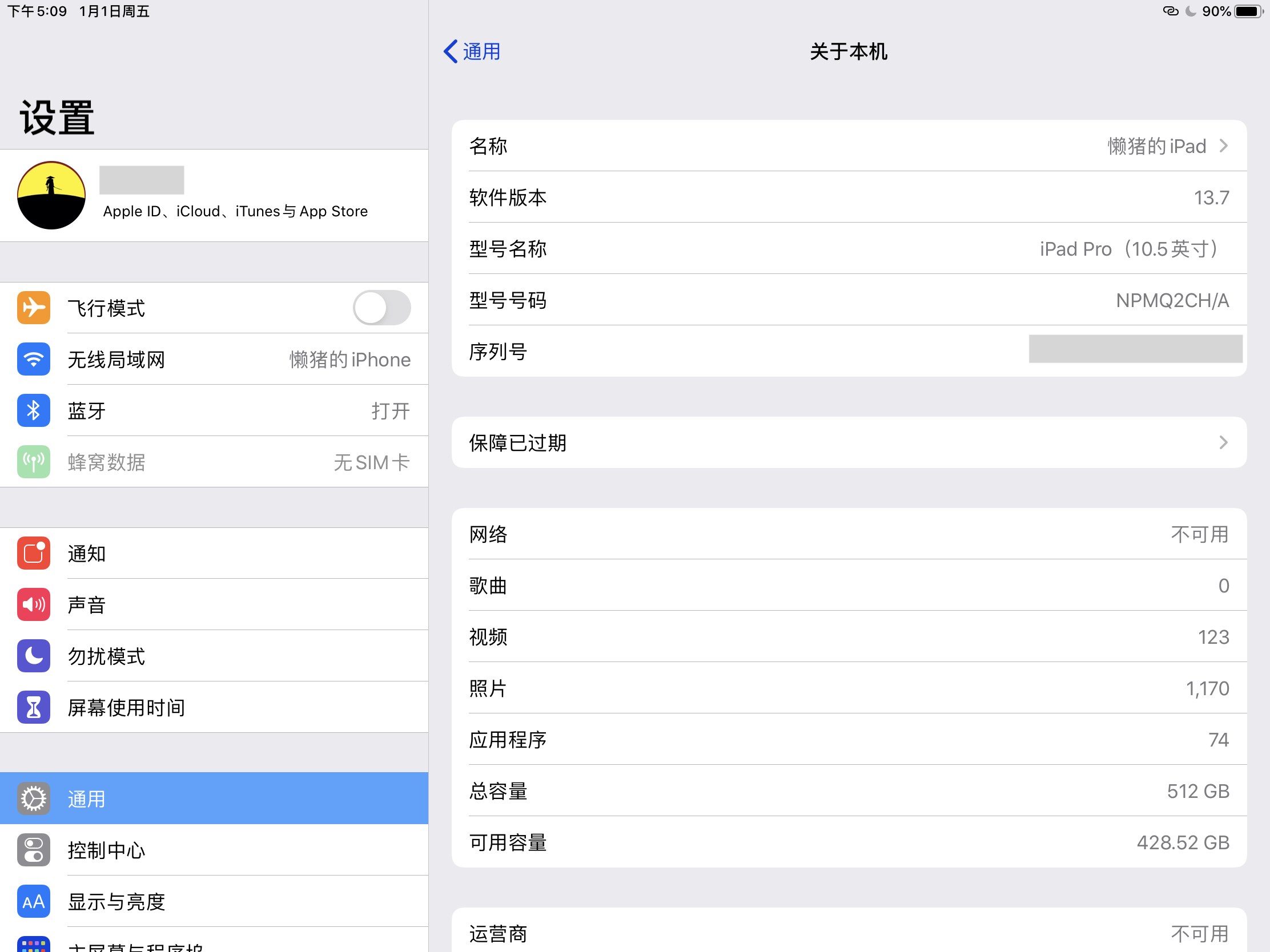Select the General (通用) sidebar item
The image size is (1270, 952).
tap(214, 798)
